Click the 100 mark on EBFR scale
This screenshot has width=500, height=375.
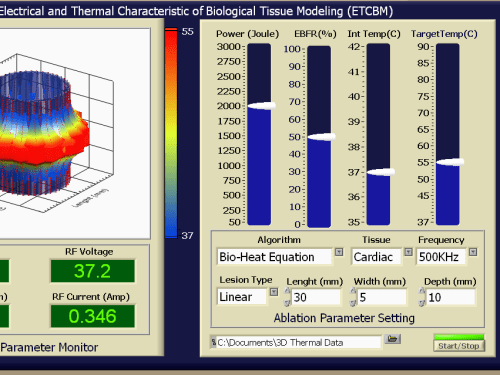click(x=292, y=49)
